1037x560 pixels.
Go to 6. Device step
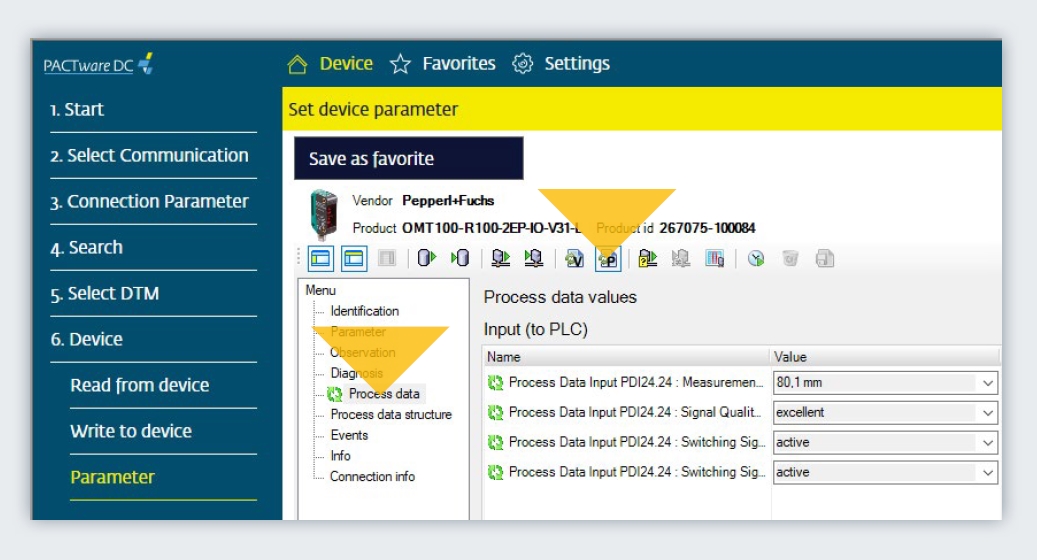coord(87,339)
